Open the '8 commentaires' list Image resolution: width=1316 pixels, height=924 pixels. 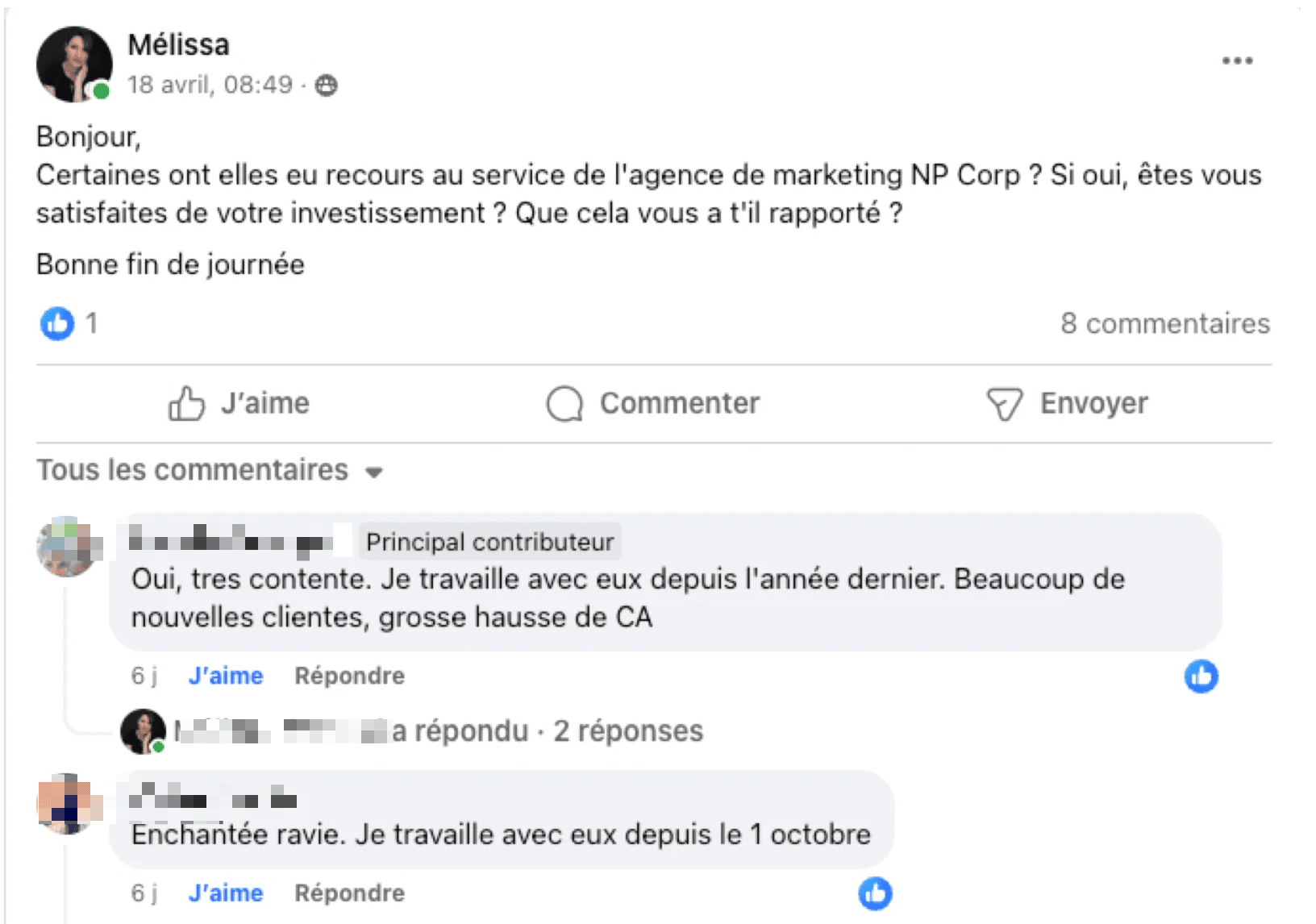pyautogui.click(x=1164, y=323)
